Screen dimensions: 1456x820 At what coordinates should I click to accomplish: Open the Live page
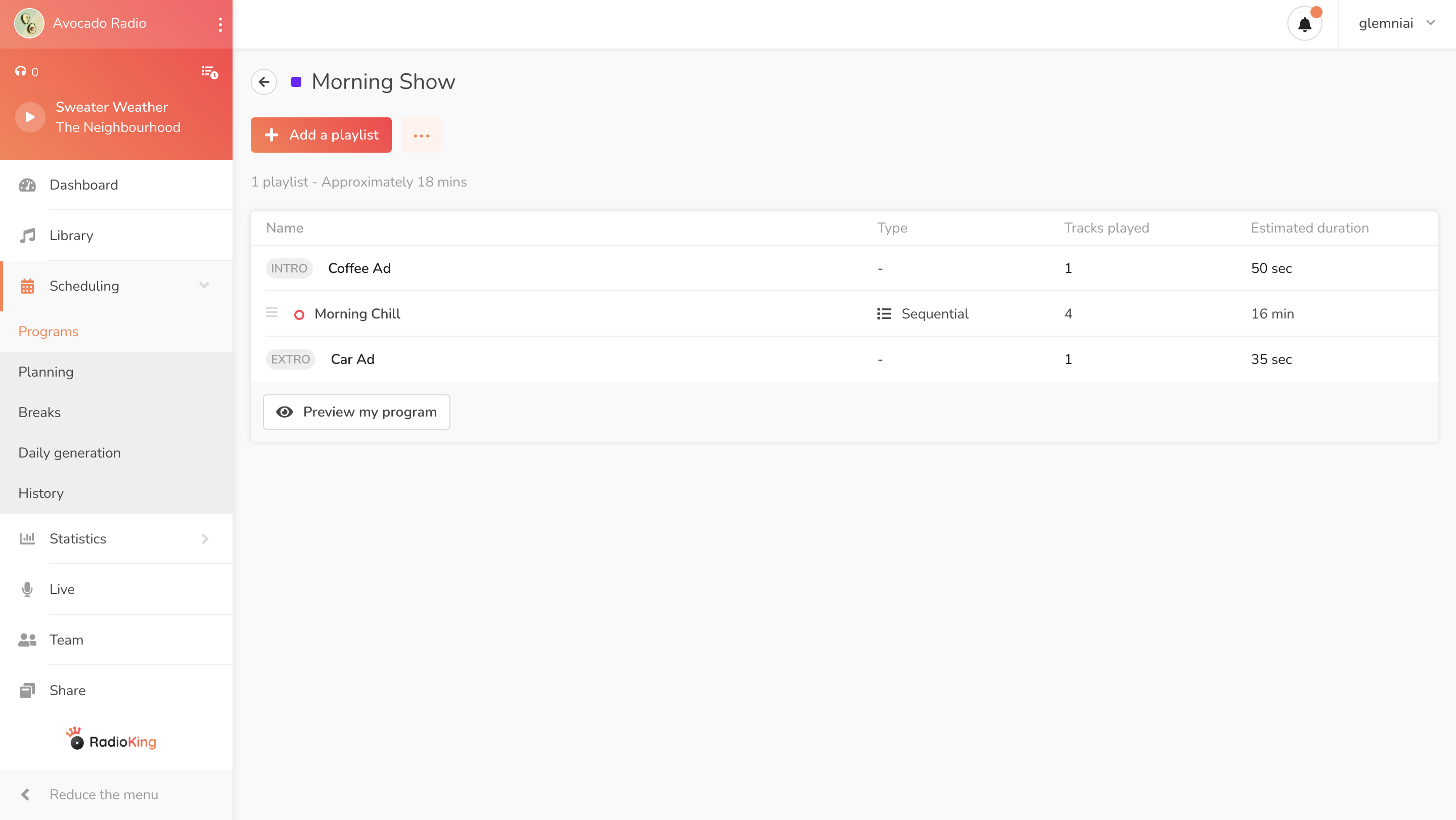click(116, 589)
